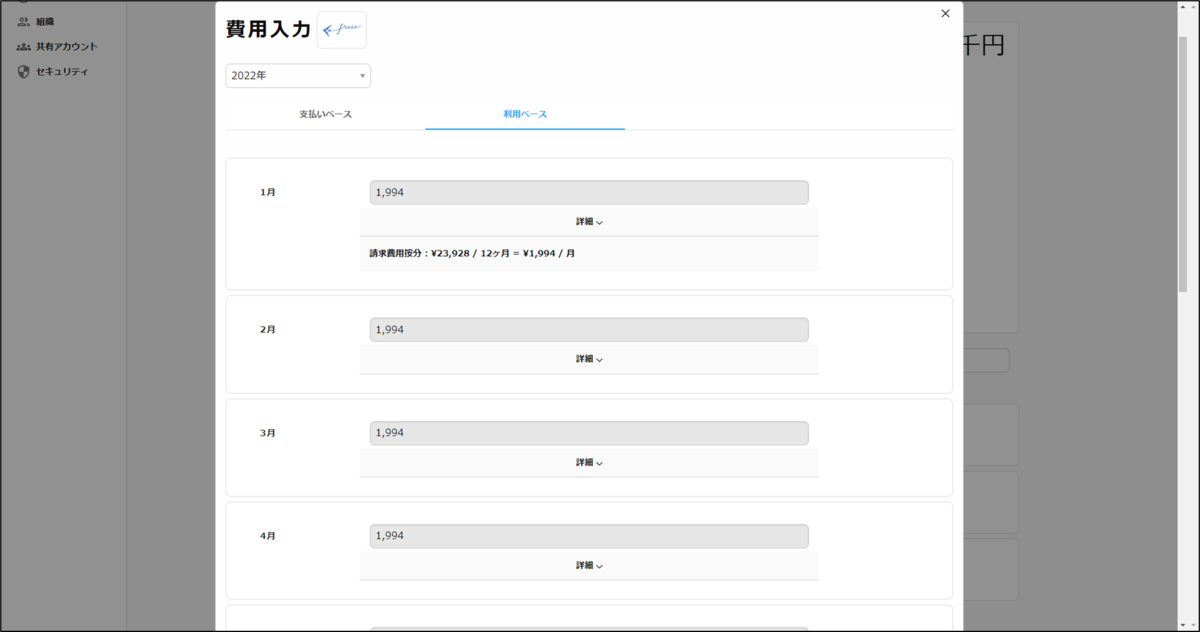Click the 2月 label
Image resolution: width=1200 pixels, height=632 pixels.
pyautogui.click(x=267, y=329)
